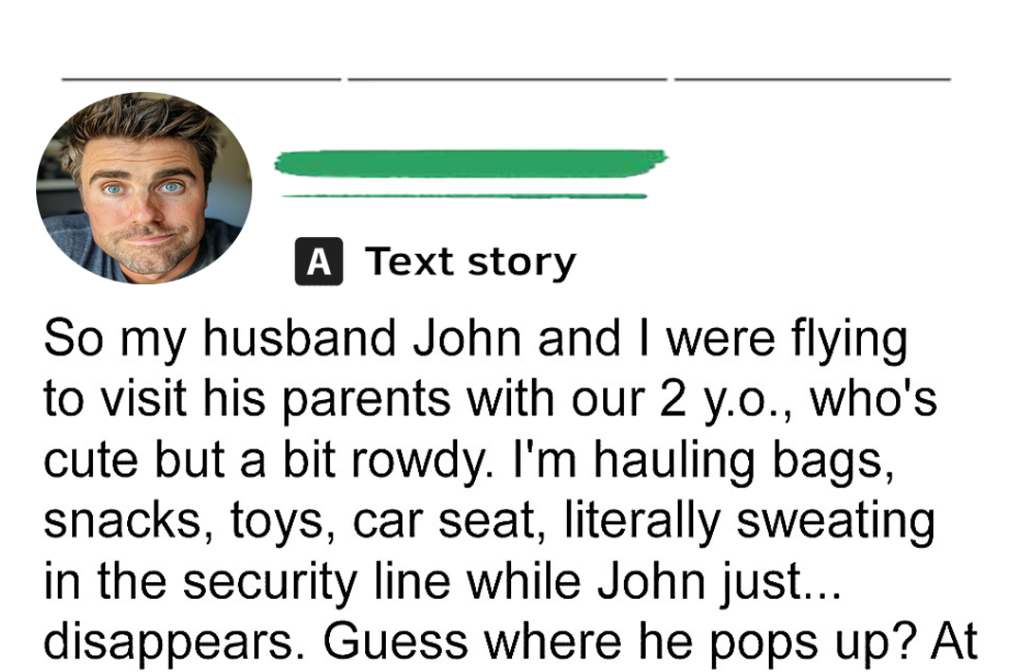This screenshot has width=1024, height=672.
Task: Click the word 'sweating' in the story
Action: [x=836, y=522]
